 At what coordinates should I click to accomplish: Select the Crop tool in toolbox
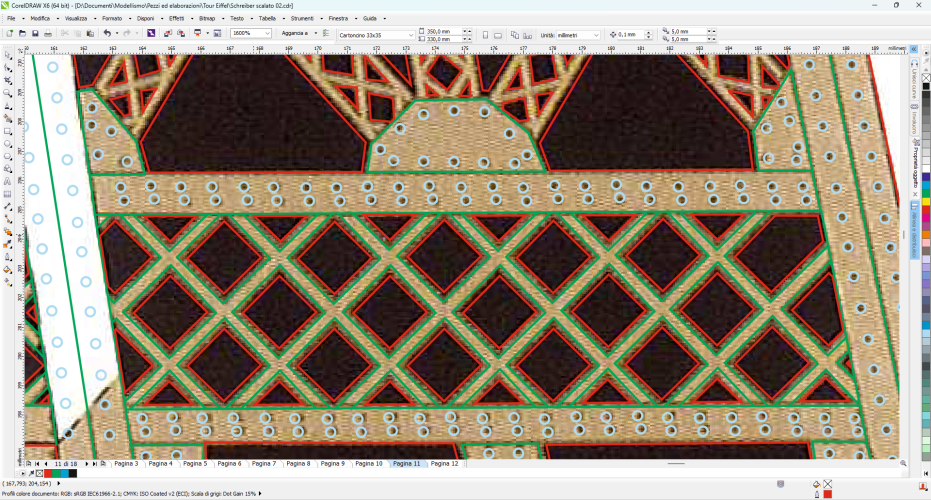pyautogui.click(x=8, y=80)
